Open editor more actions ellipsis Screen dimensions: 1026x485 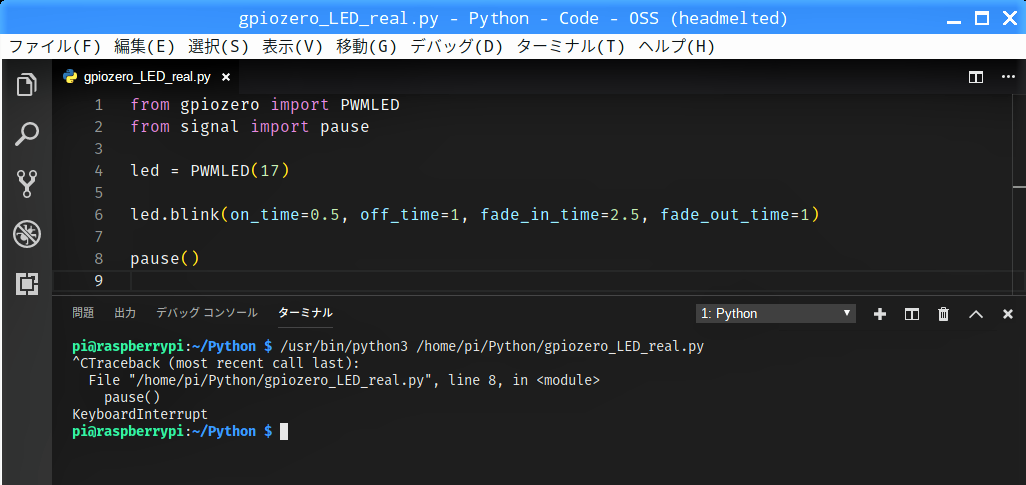pyautogui.click(x=1008, y=77)
